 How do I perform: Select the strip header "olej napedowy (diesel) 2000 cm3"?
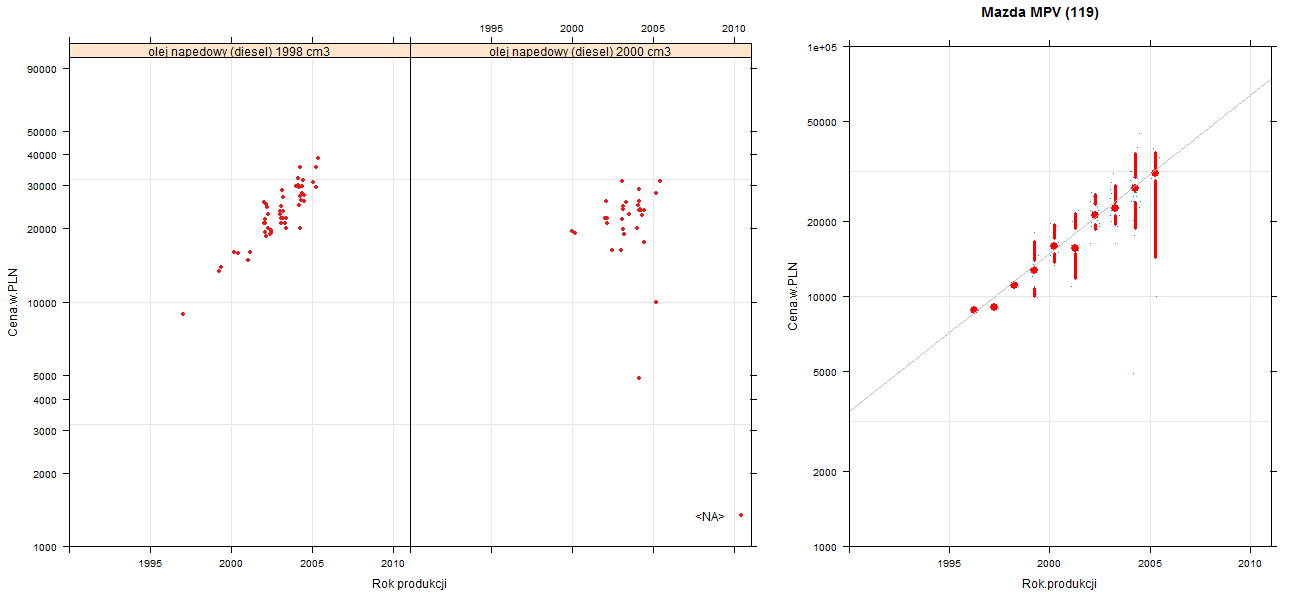(x=581, y=51)
